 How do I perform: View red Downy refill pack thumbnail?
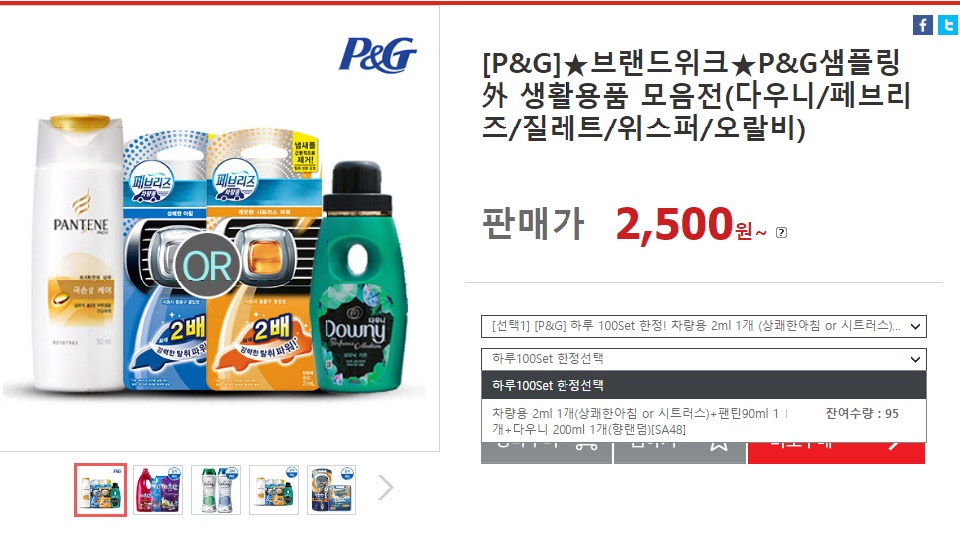(x=158, y=490)
